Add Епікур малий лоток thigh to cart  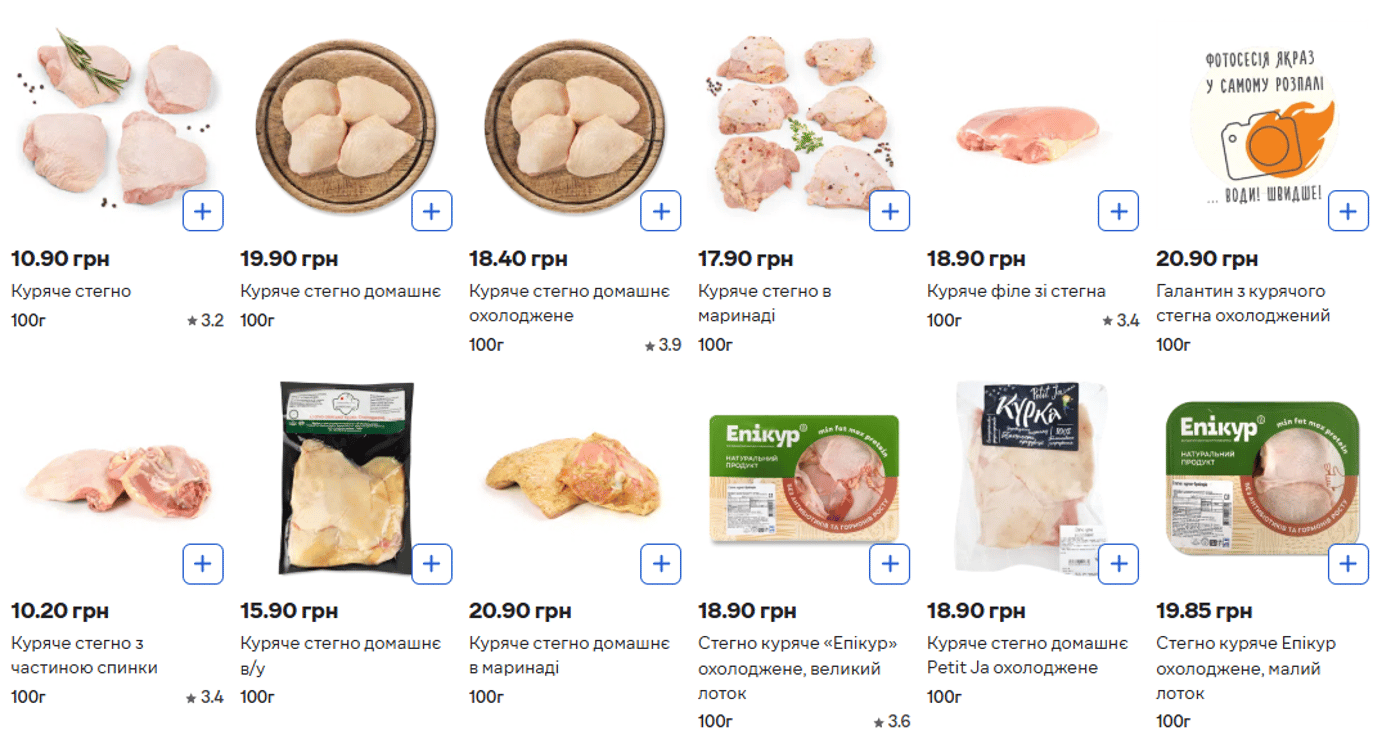coord(1348,564)
